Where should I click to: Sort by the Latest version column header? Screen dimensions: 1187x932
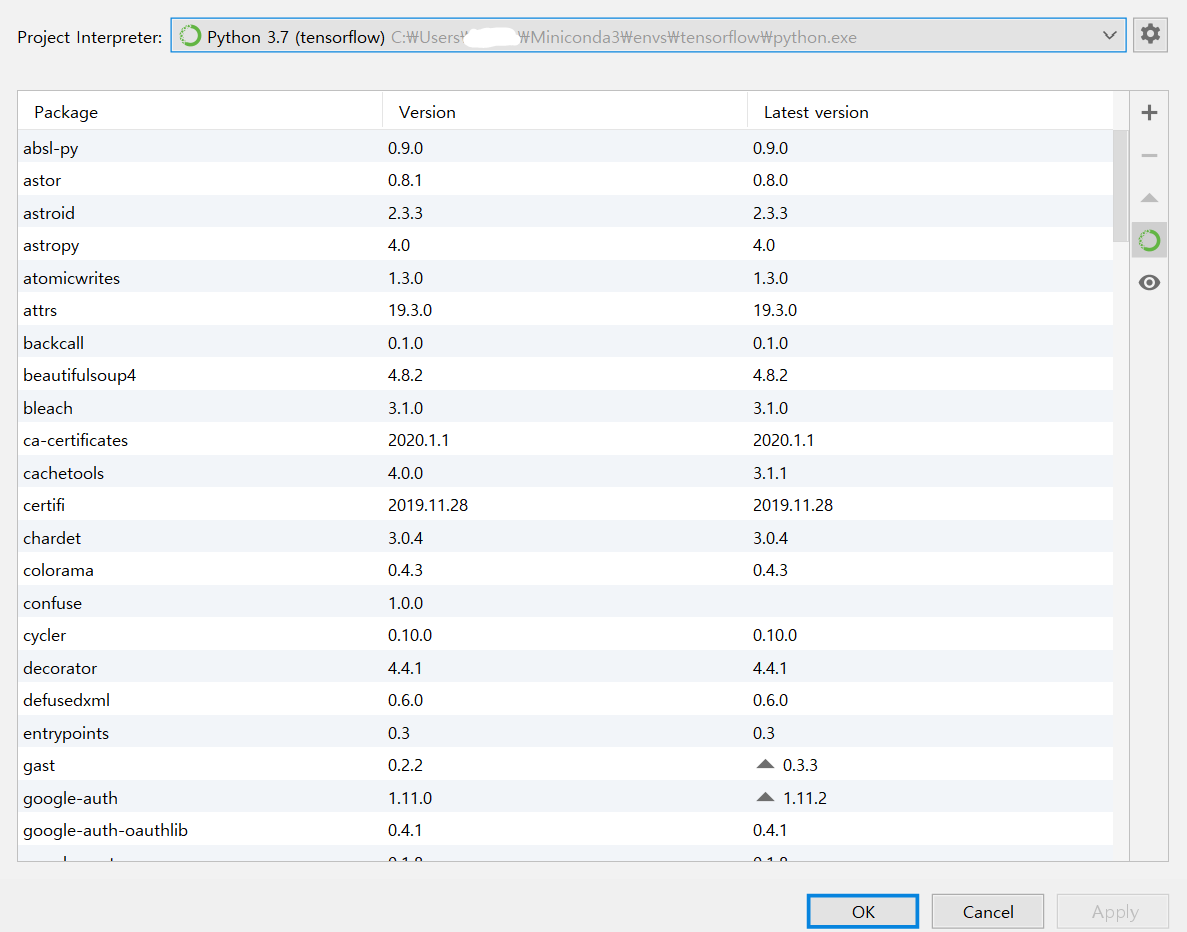pyautogui.click(x=930, y=112)
